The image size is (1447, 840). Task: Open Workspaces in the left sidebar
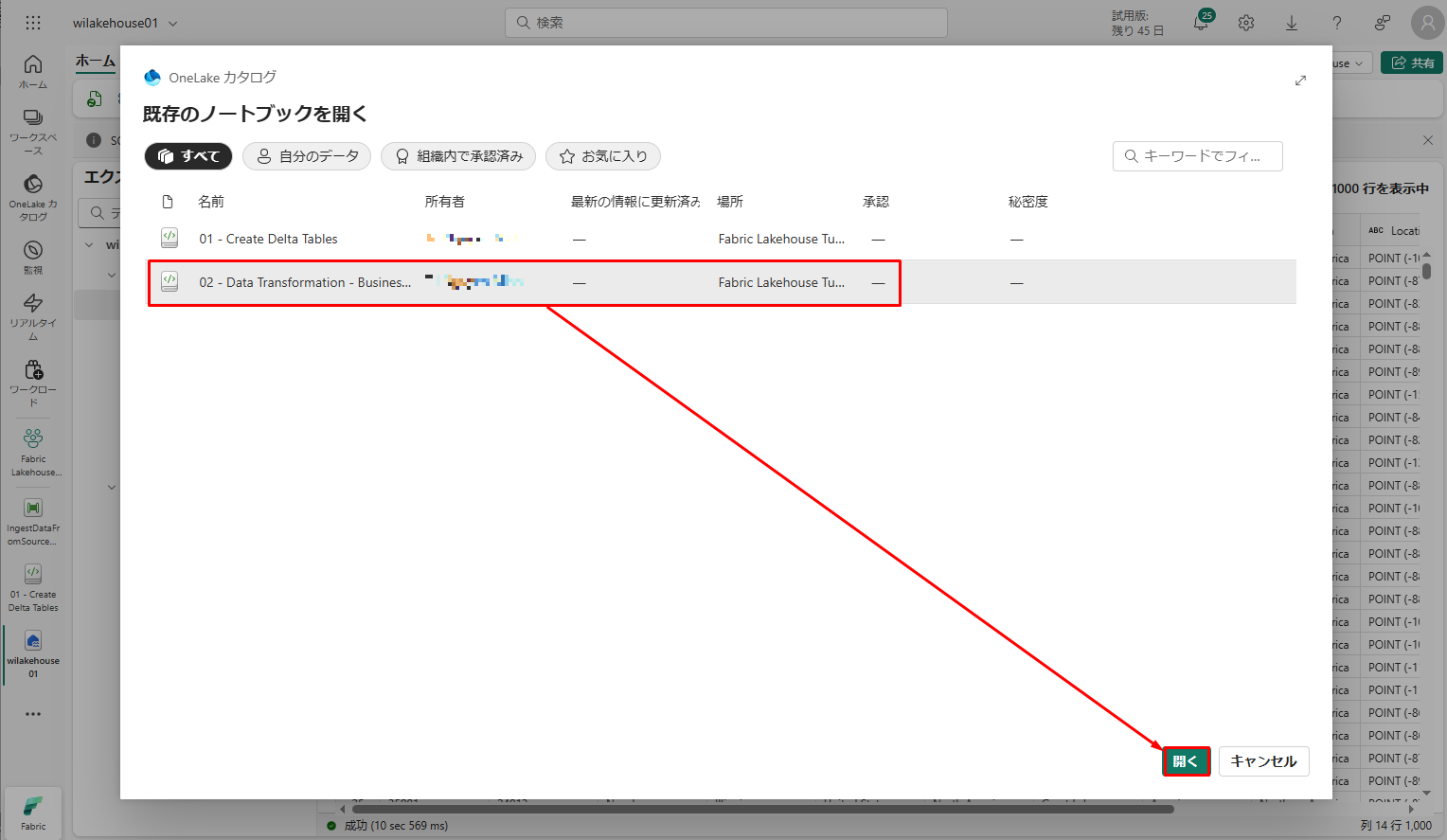click(33, 131)
